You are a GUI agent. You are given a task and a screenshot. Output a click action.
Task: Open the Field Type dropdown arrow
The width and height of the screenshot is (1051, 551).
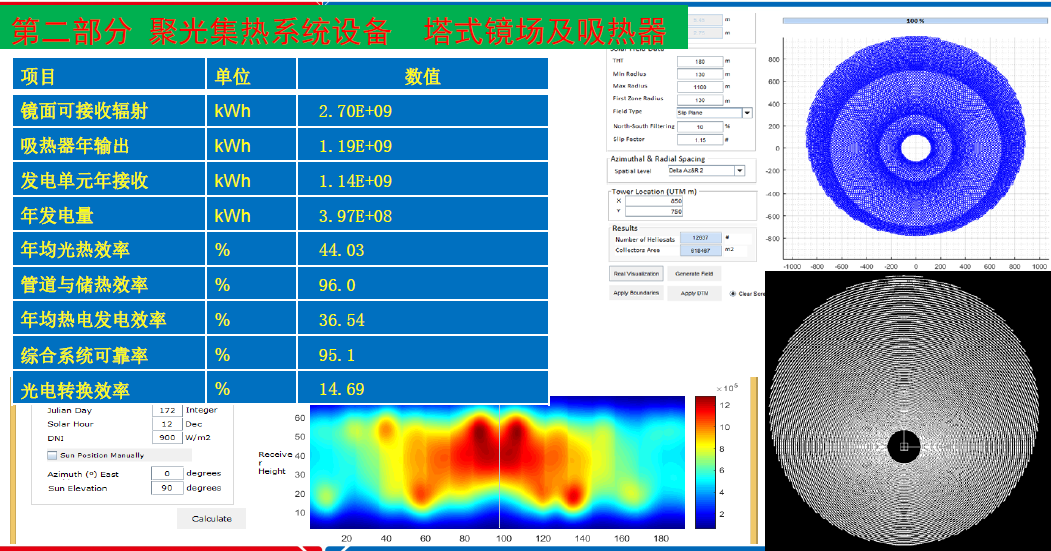coord(747,113)
